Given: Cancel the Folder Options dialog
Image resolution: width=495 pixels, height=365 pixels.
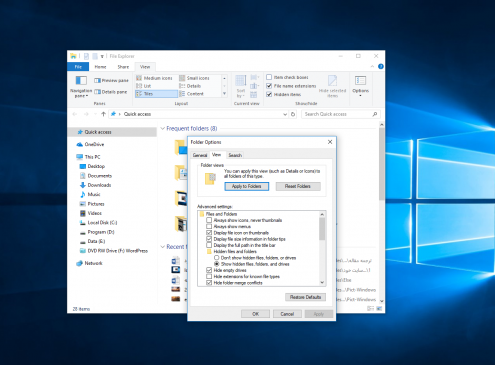Looking at the screenshot, I should coord(287,314).
